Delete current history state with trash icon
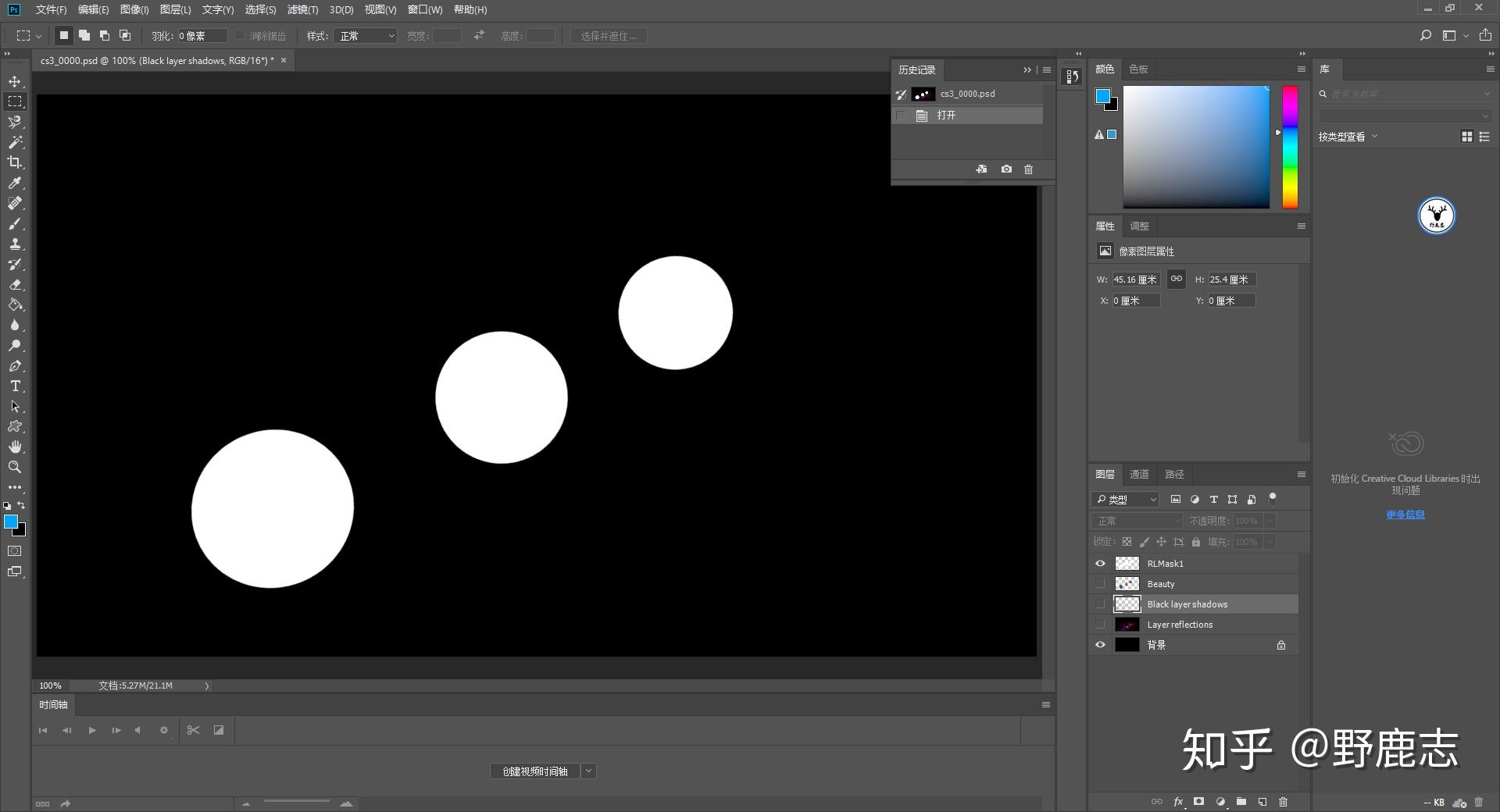Screen dimensions: 1500x812 click(x=1028, y=169)
